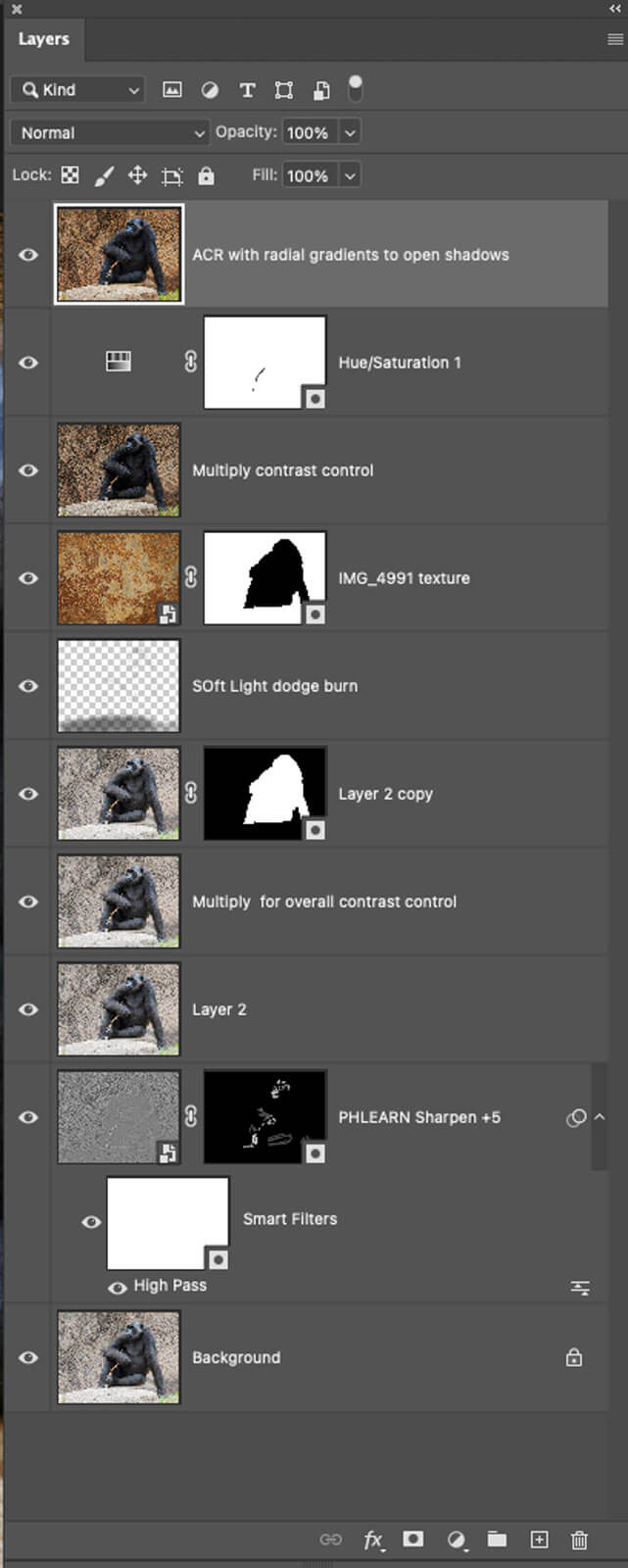The image size is (628, 1568).
Task: Collapse the PHLEARN Sharpen smart filters
Action: 600,1117
